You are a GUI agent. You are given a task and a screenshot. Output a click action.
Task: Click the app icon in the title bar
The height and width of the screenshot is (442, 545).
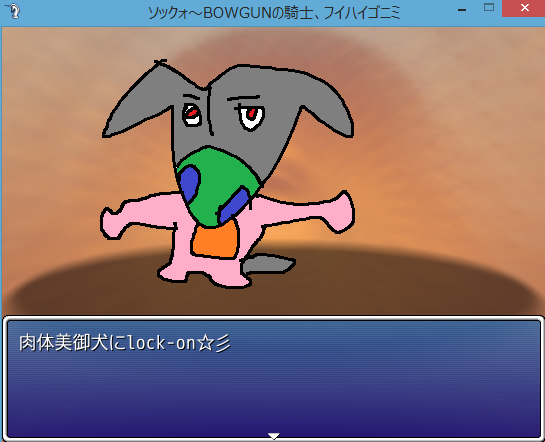14,11
